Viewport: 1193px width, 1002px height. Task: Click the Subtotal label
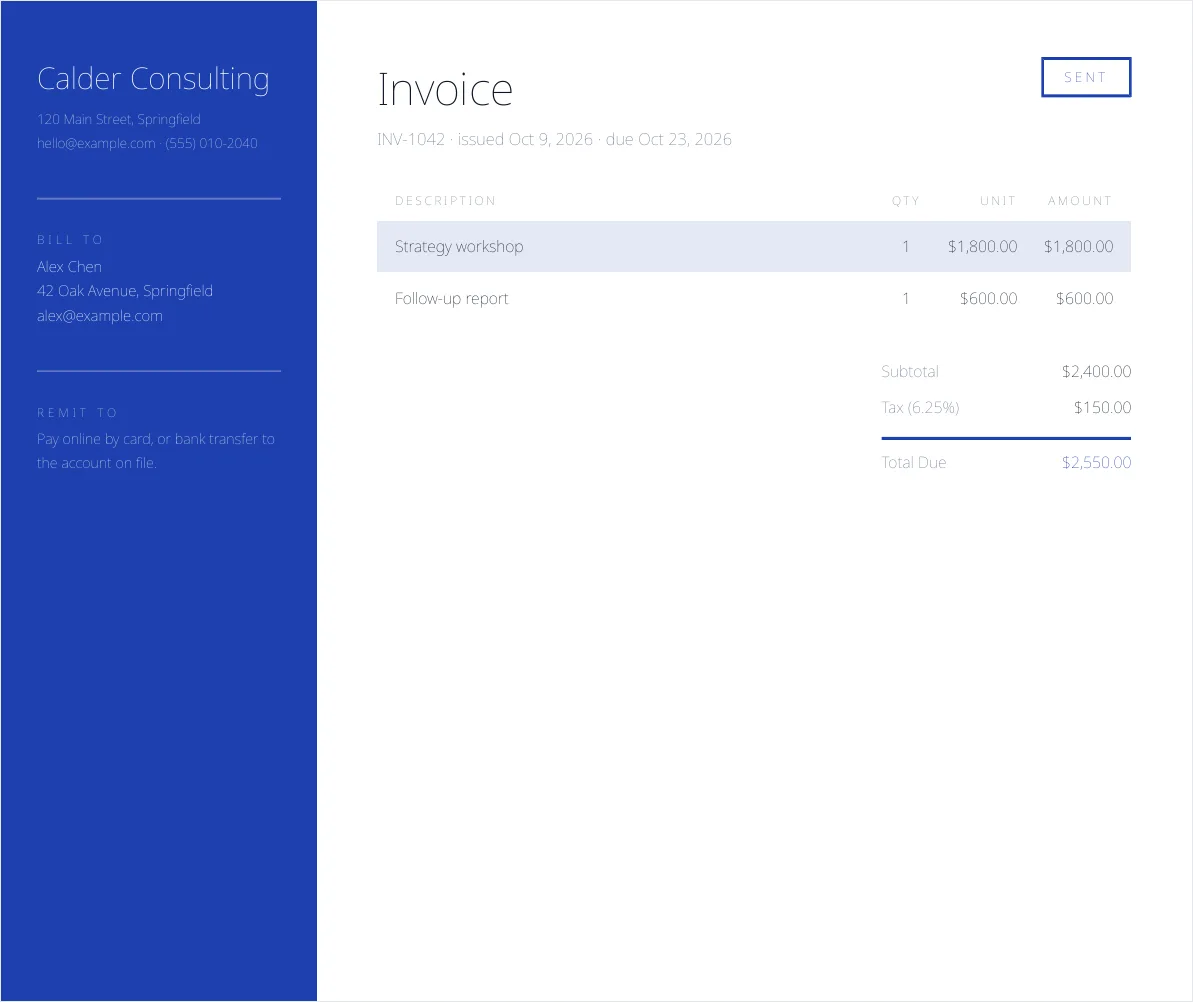click(x=910, y=371)
